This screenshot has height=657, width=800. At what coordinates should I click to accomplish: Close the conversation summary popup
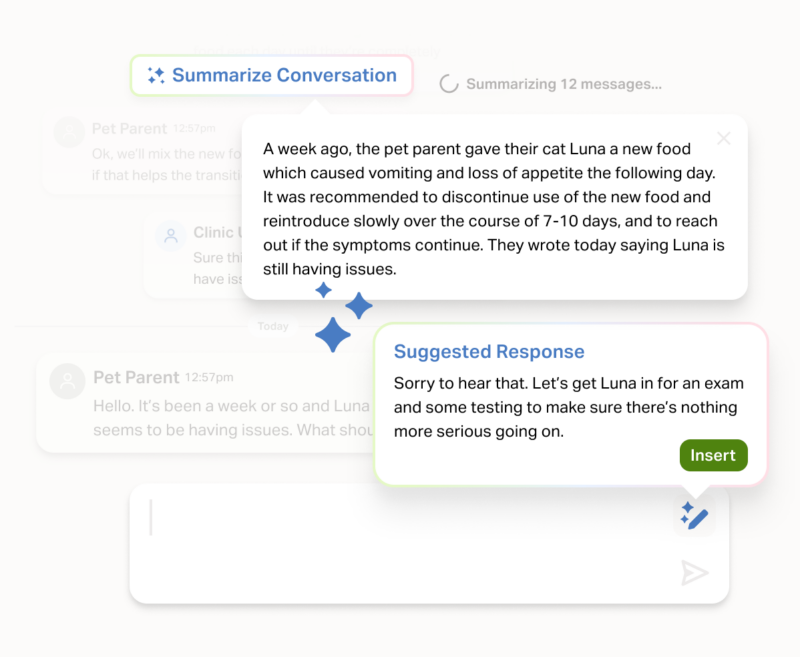coord(724,139)
